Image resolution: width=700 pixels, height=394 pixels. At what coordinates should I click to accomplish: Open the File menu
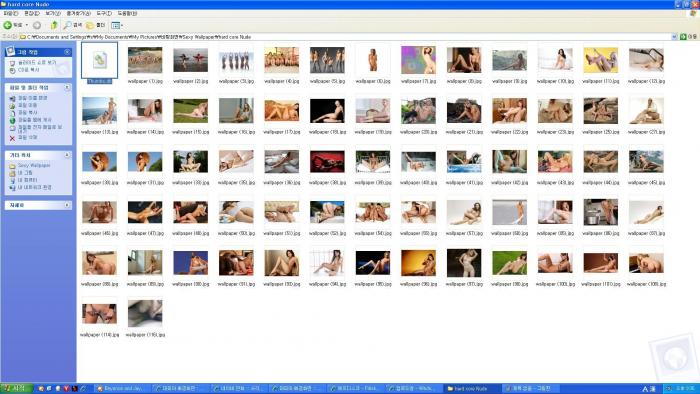point(10,13)
